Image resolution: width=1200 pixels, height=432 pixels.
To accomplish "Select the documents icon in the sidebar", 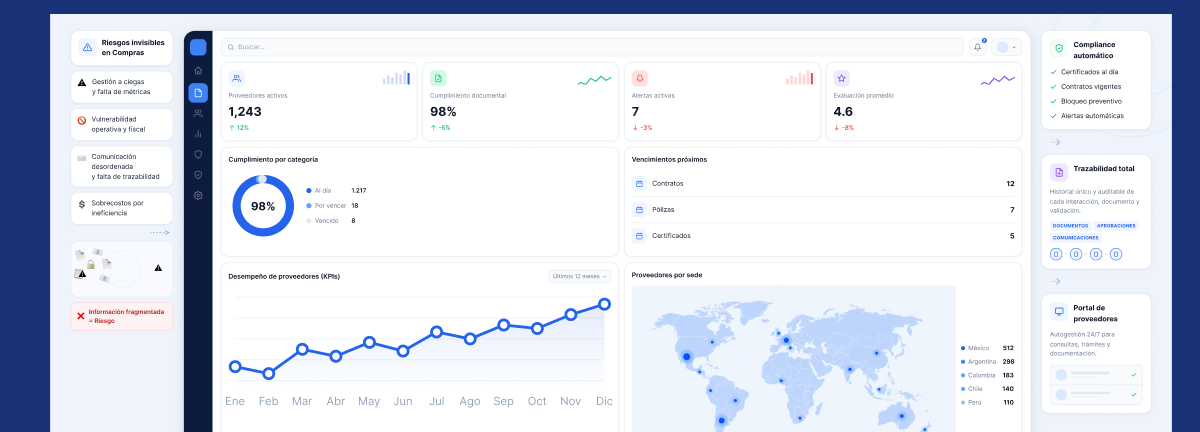I will (x=198, y=93).
